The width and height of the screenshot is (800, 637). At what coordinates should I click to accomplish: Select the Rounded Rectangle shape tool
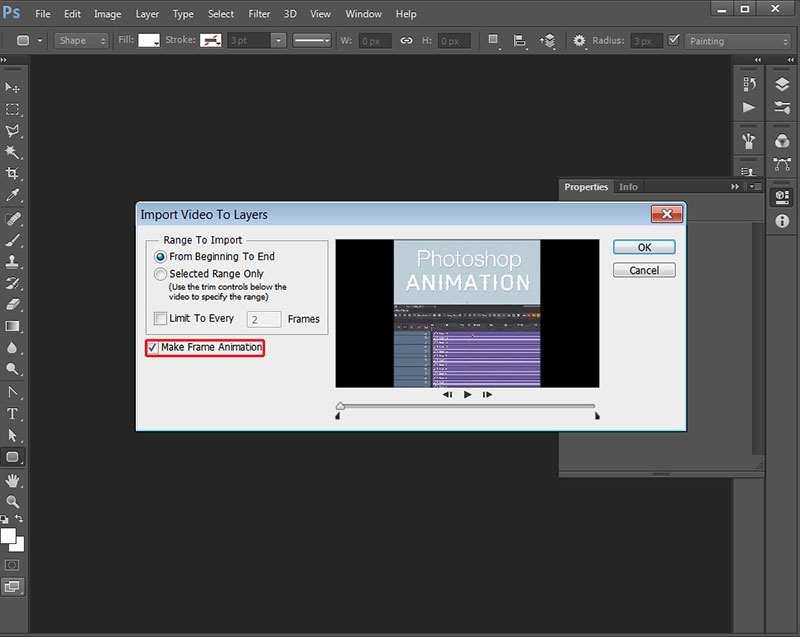pos(12,457)
